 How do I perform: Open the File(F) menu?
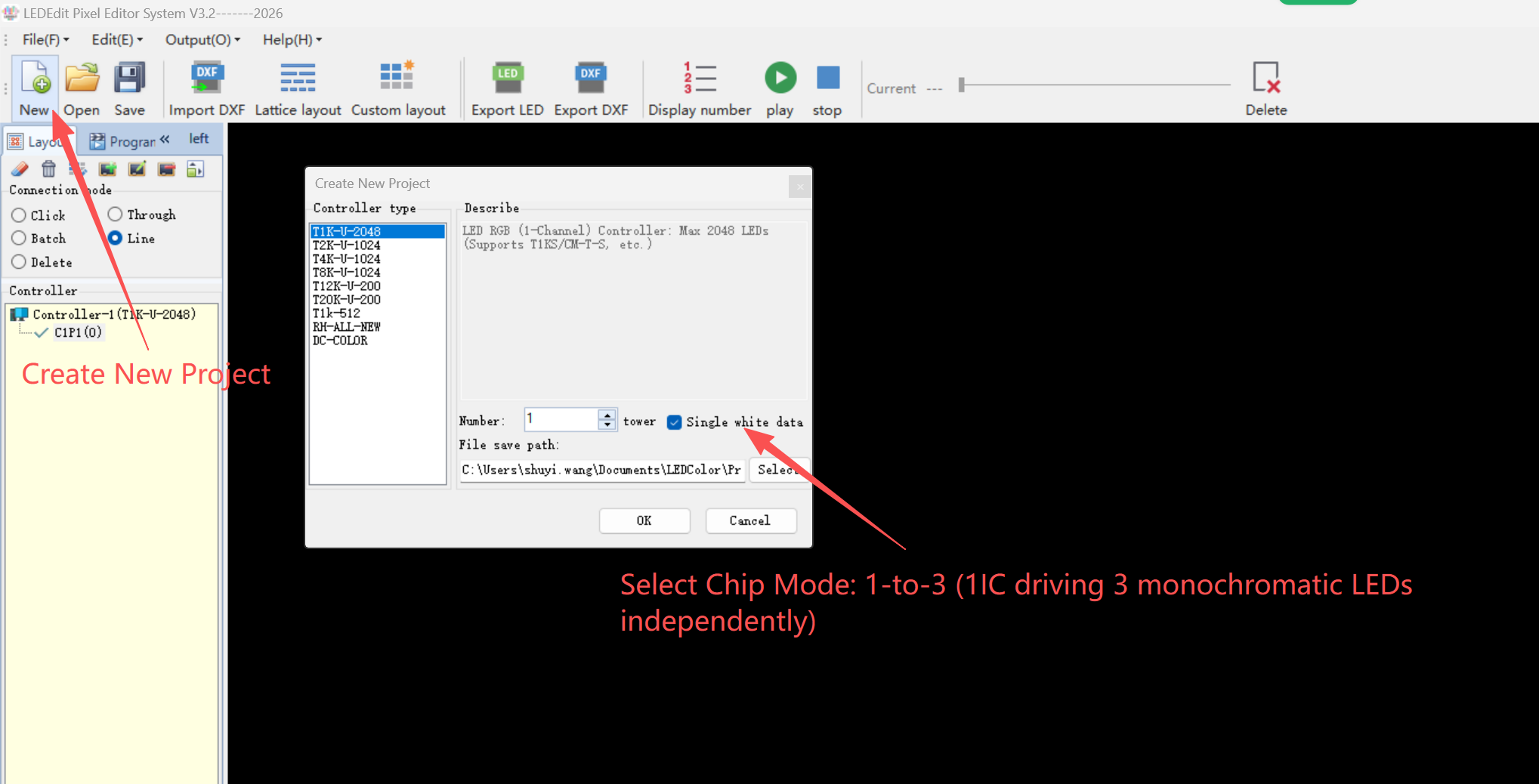(45, 40)
